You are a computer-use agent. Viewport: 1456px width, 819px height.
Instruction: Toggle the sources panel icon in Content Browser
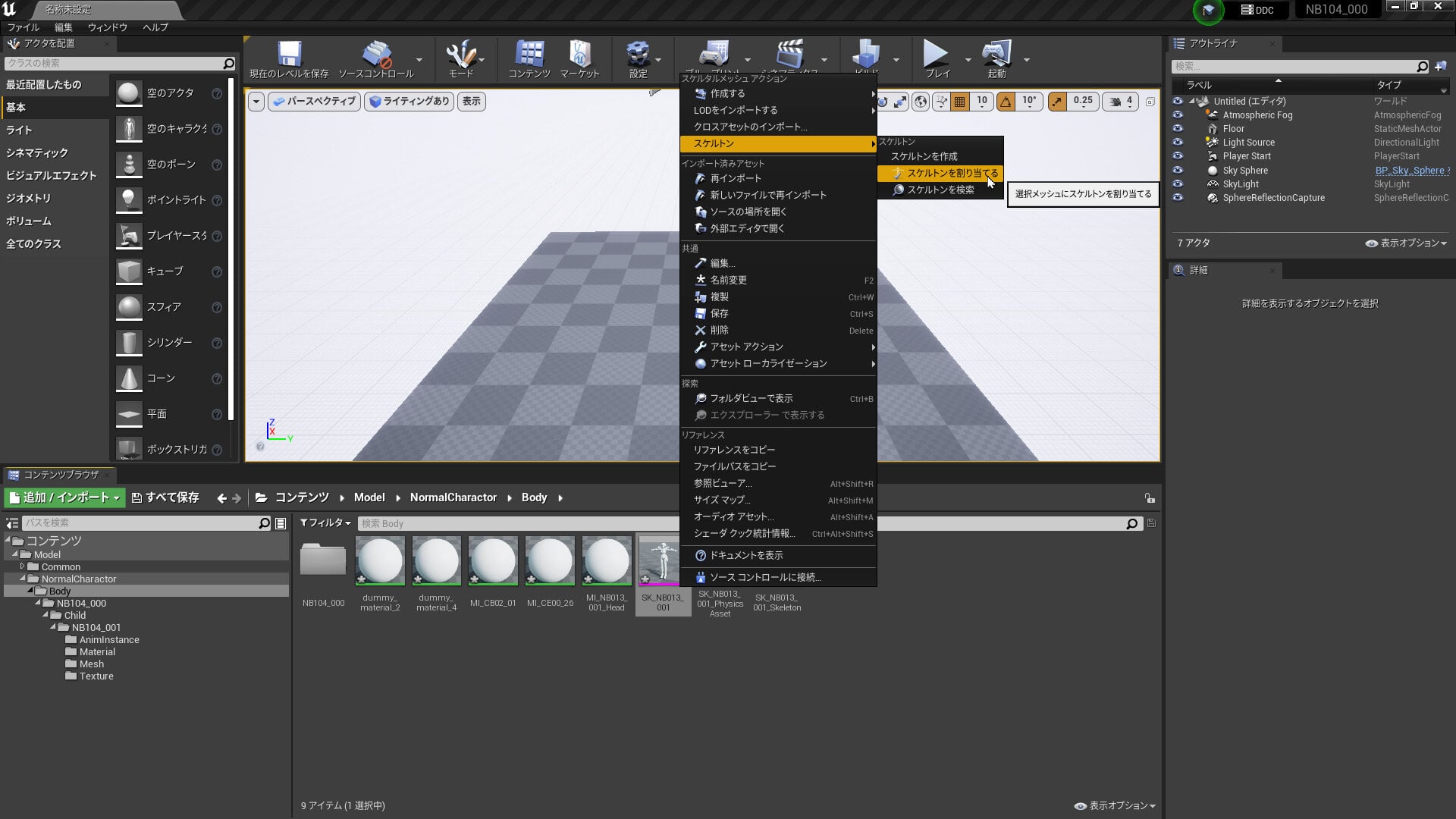[x=12, y=523]
